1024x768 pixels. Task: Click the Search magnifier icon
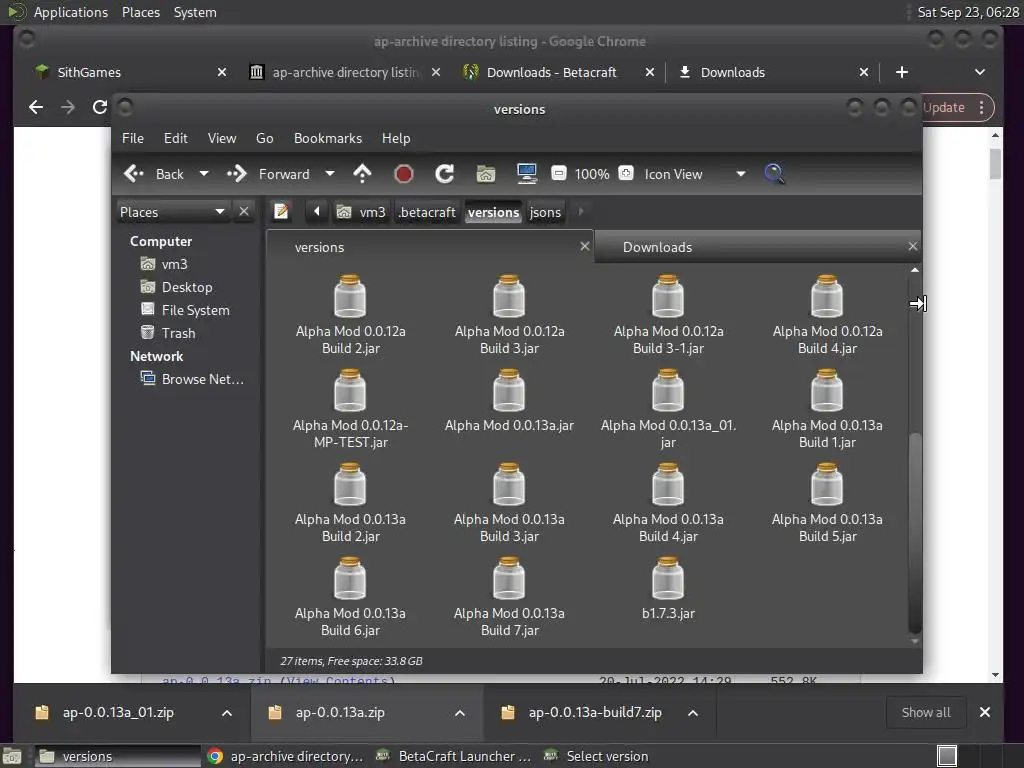pyautogui.click(x=774, y=174)
